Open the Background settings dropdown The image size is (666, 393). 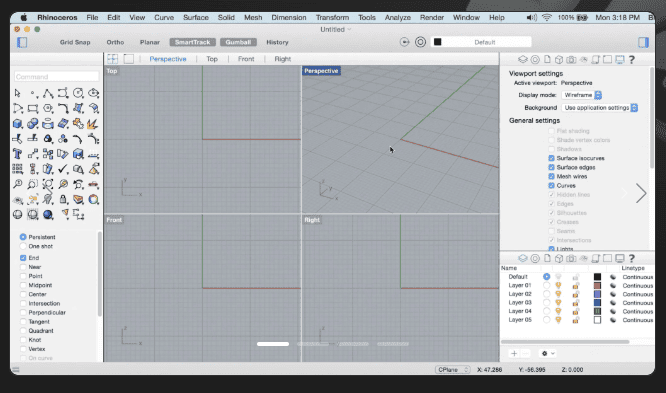(x=600, y=108)
